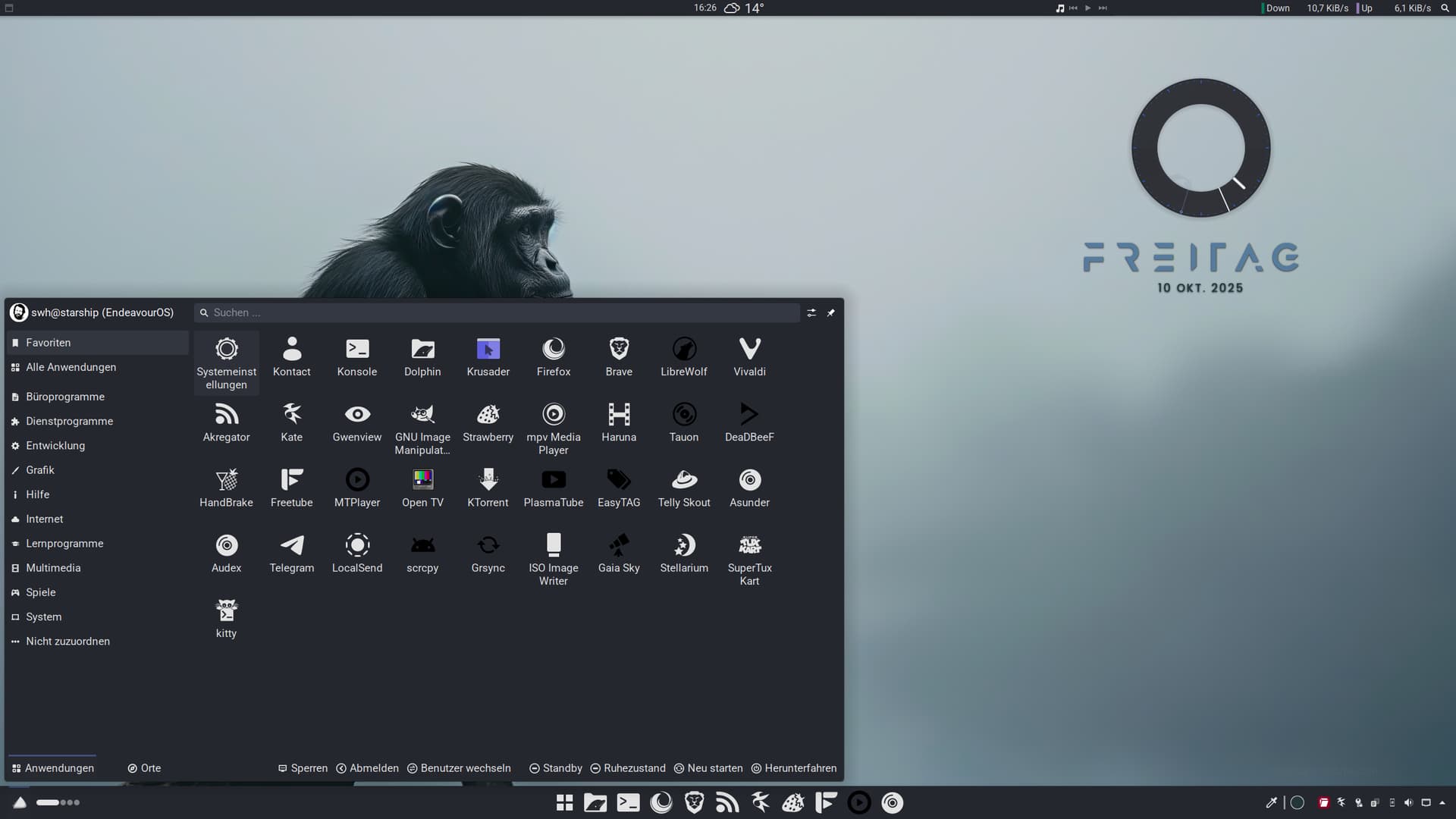Launch the kitty terminal
The image size is (1456, 819).
coord(226,618)
